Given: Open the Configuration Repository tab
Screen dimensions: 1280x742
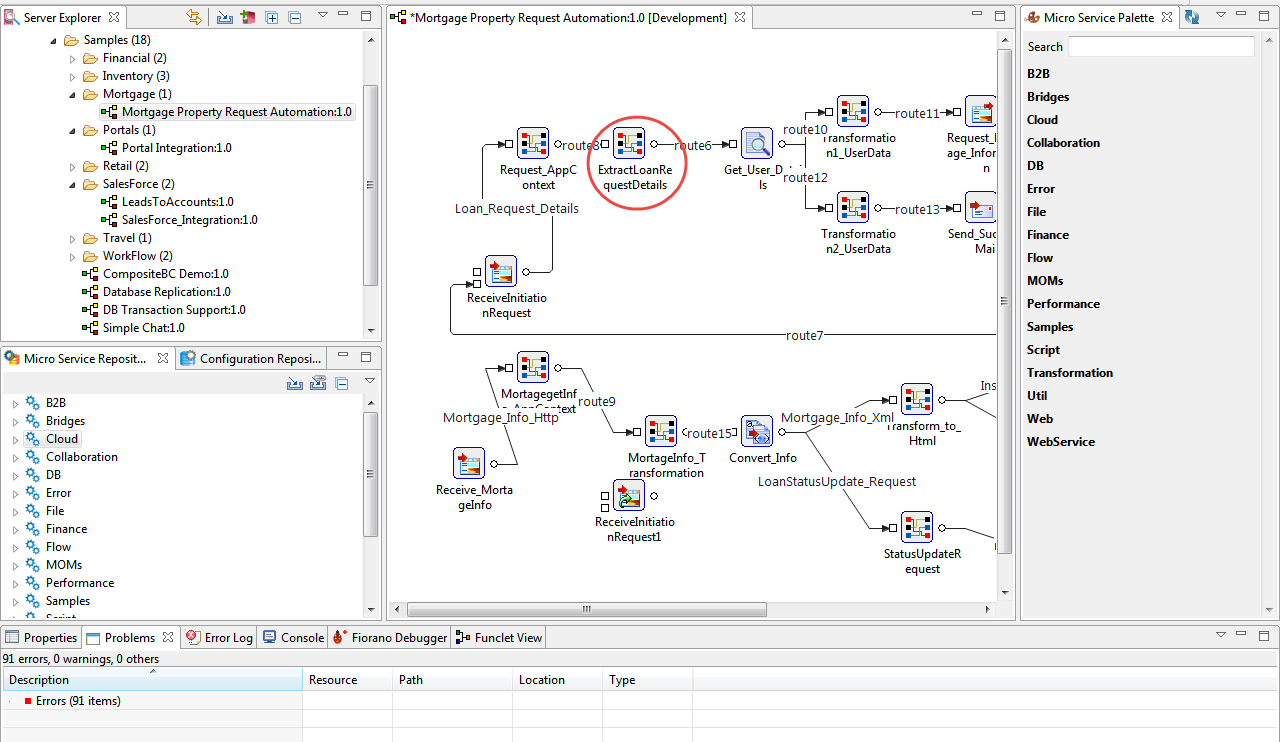Looking at the screenshot, I should click(251, 358).
